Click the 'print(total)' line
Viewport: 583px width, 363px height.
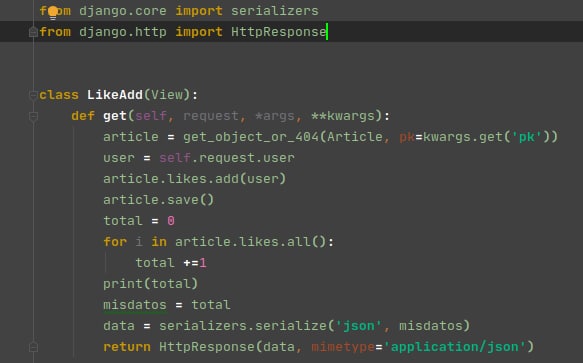[151, 284]
